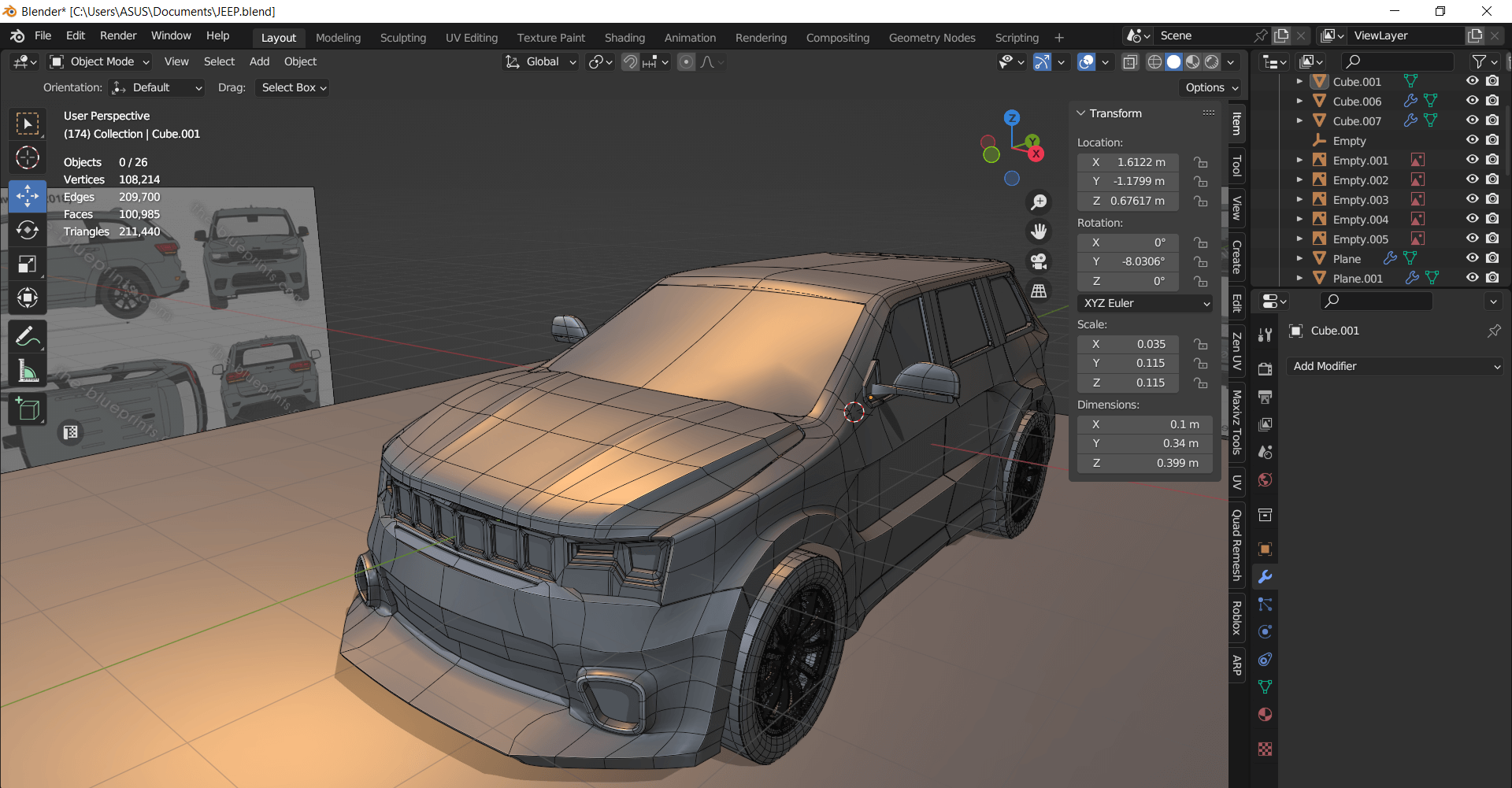Hide Cube.006 in viewport

point(1472,101)
